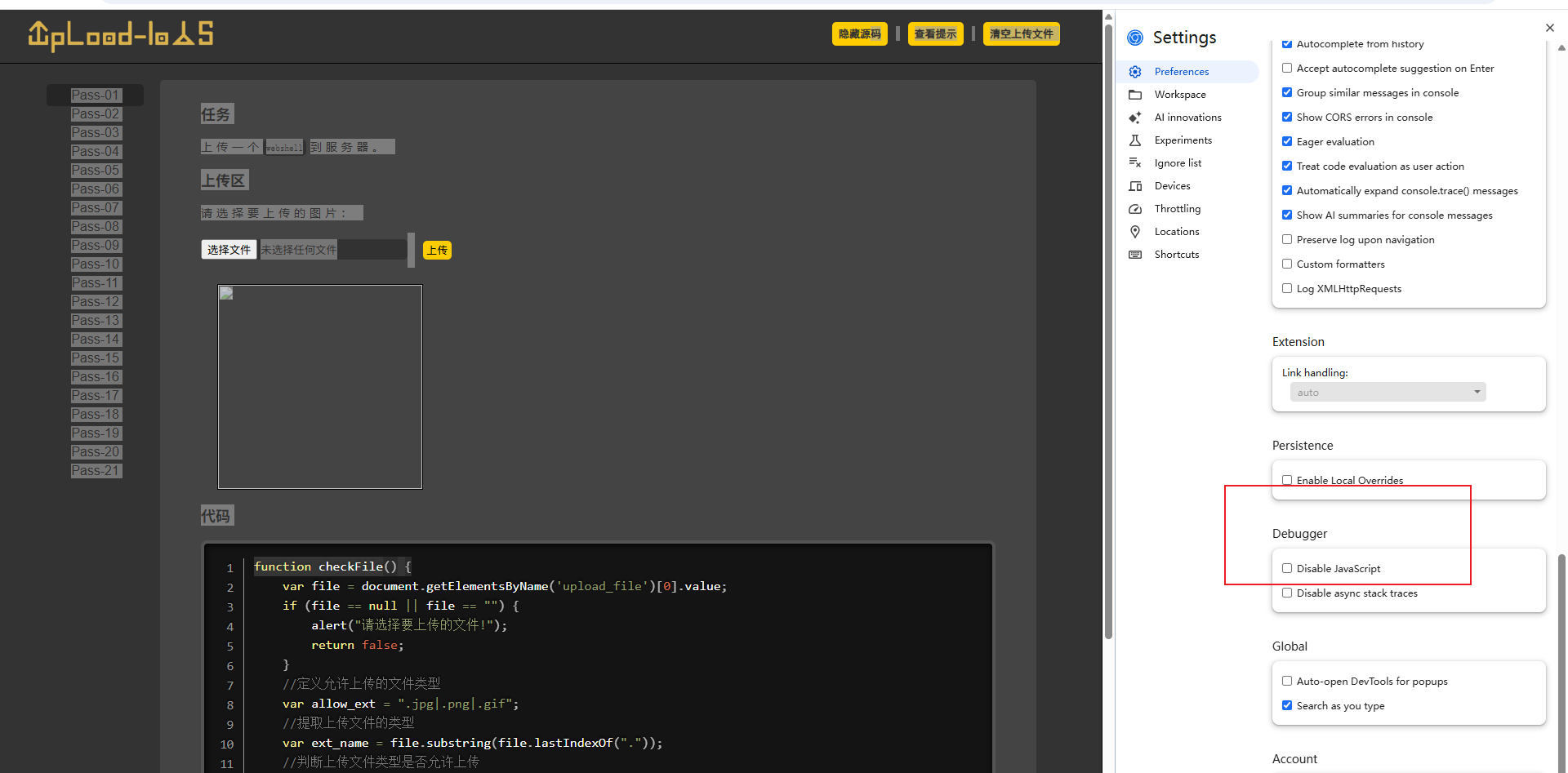
Task: Click the Ignore list icon
Action: tap(1135, 163)
